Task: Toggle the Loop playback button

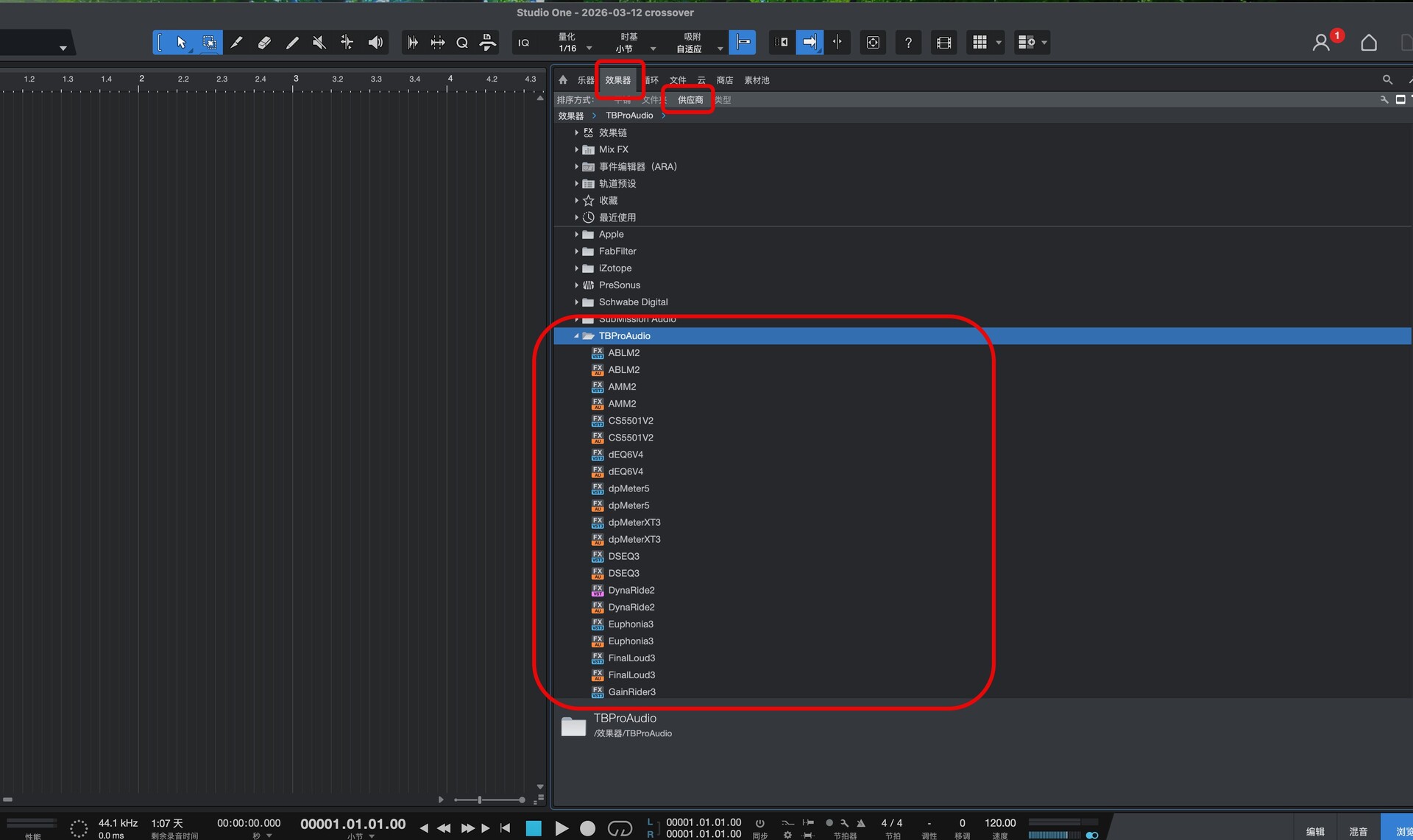Action: pyautogui.click(x=620, y=828)
